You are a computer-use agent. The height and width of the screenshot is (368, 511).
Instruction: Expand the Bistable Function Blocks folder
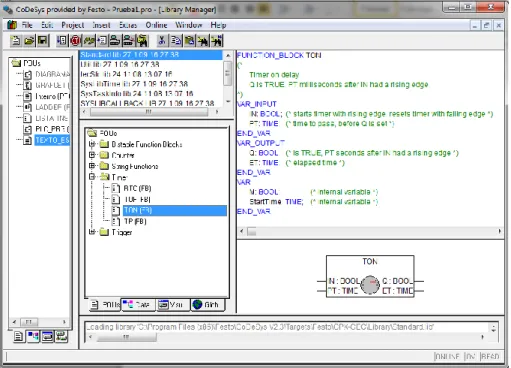point(92,144)
